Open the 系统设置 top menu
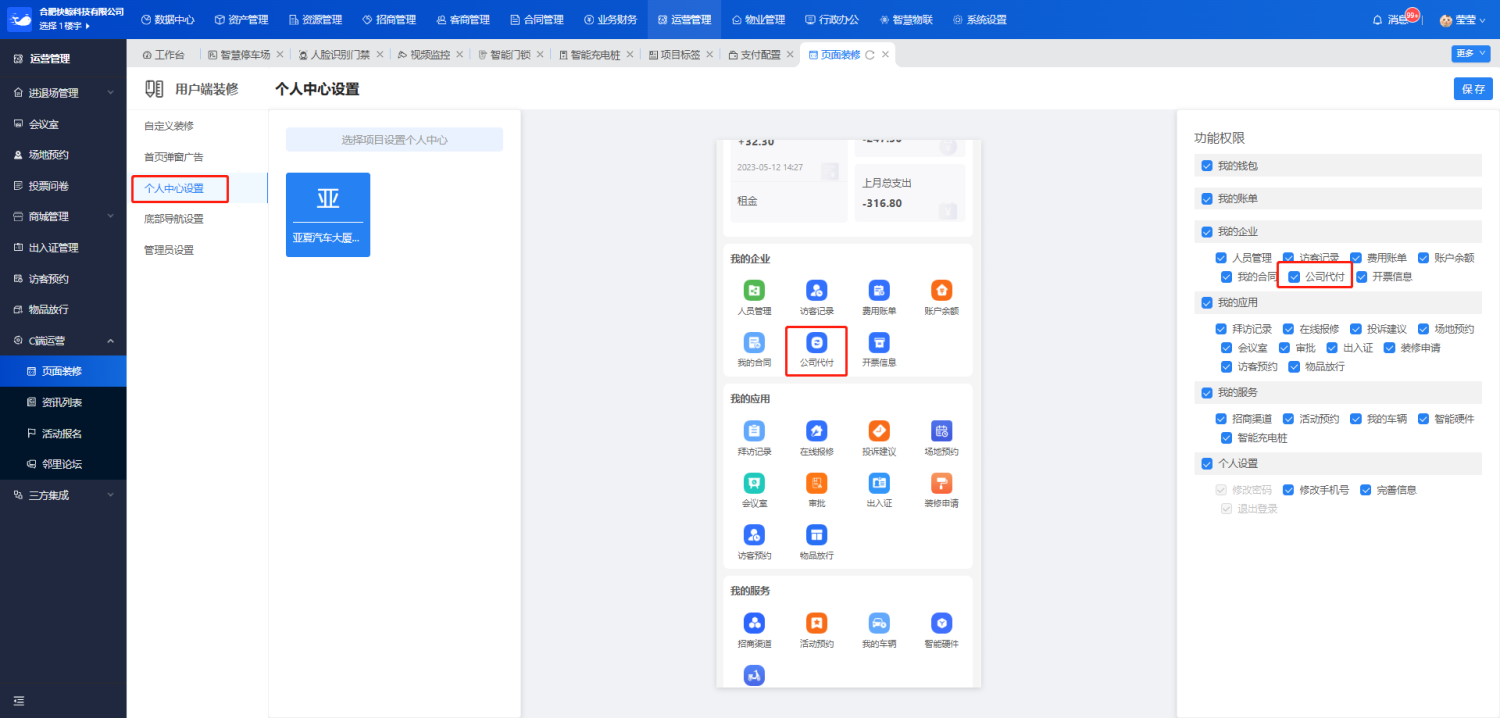The width and height of the screenshot is (1500, 718). click(980, 20)
